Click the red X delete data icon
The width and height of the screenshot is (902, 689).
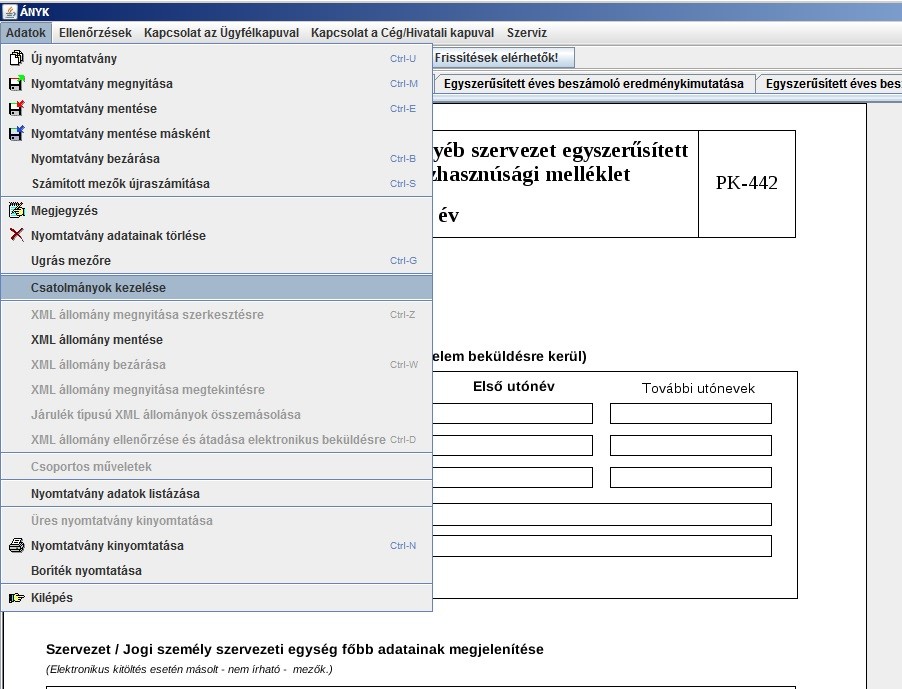(x=17, y=235)
